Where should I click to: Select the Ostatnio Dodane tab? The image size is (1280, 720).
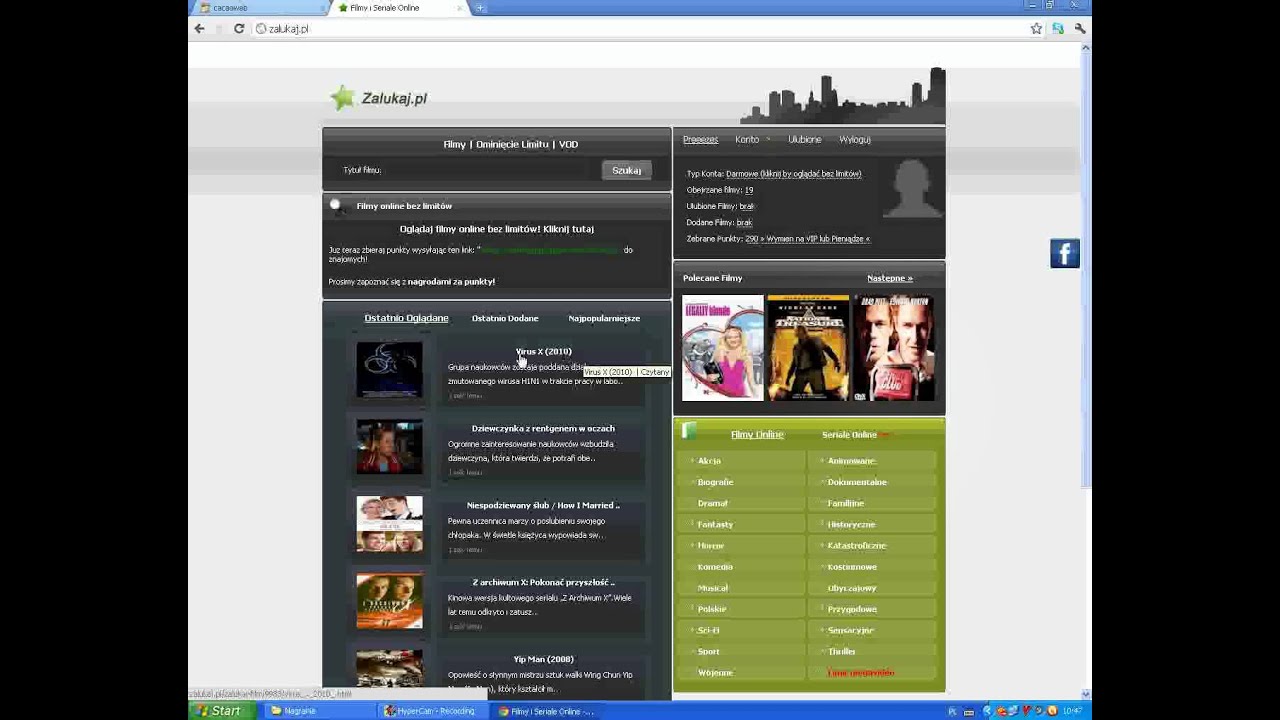pyautogui.click(x=505, y=318)
